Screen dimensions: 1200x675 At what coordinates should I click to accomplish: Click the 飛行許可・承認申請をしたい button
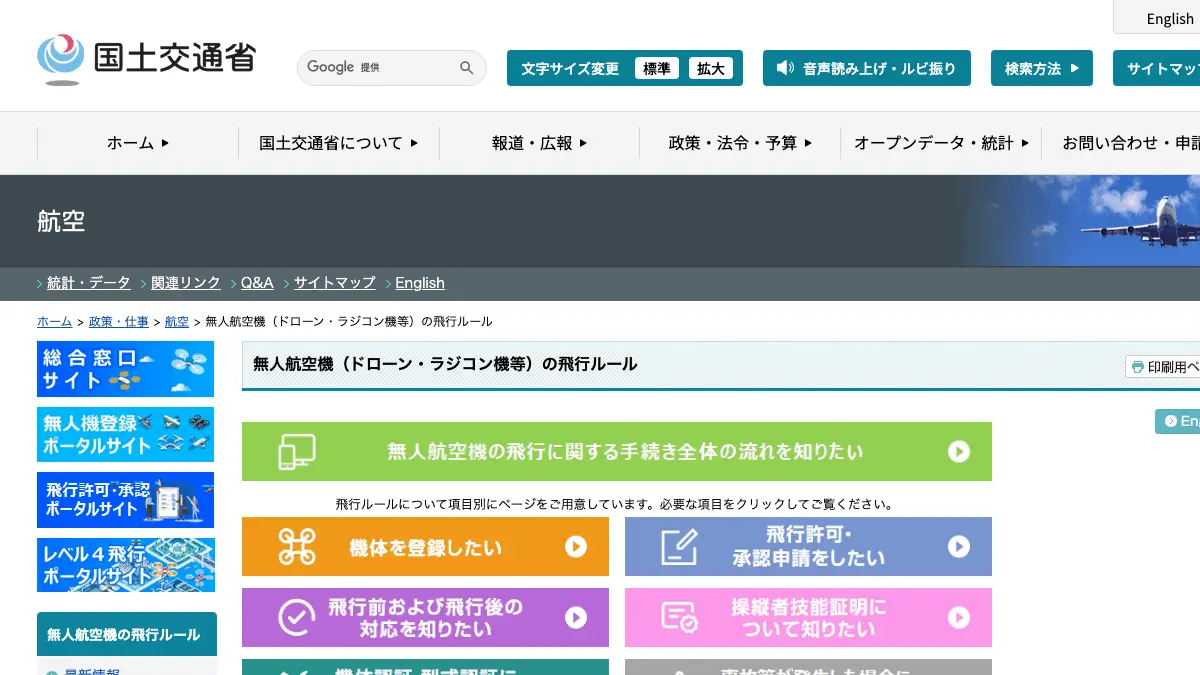(x=808, y=547)
